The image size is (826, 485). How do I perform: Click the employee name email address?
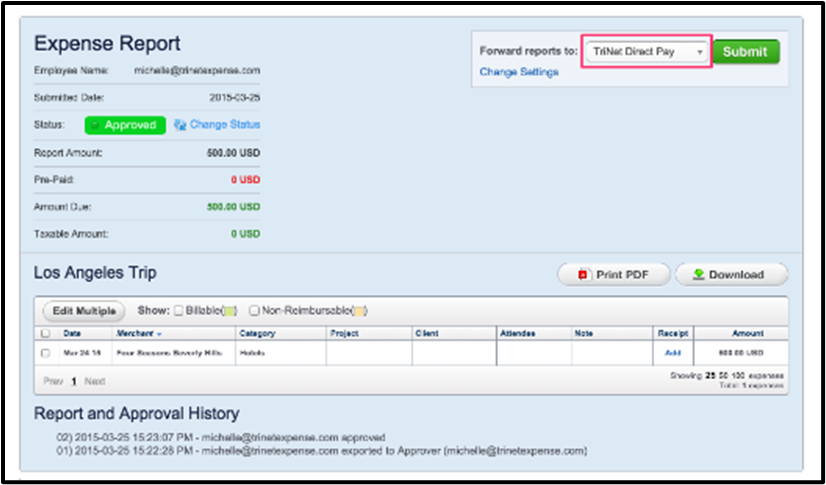pyautogui.click(x=197, y=71)
